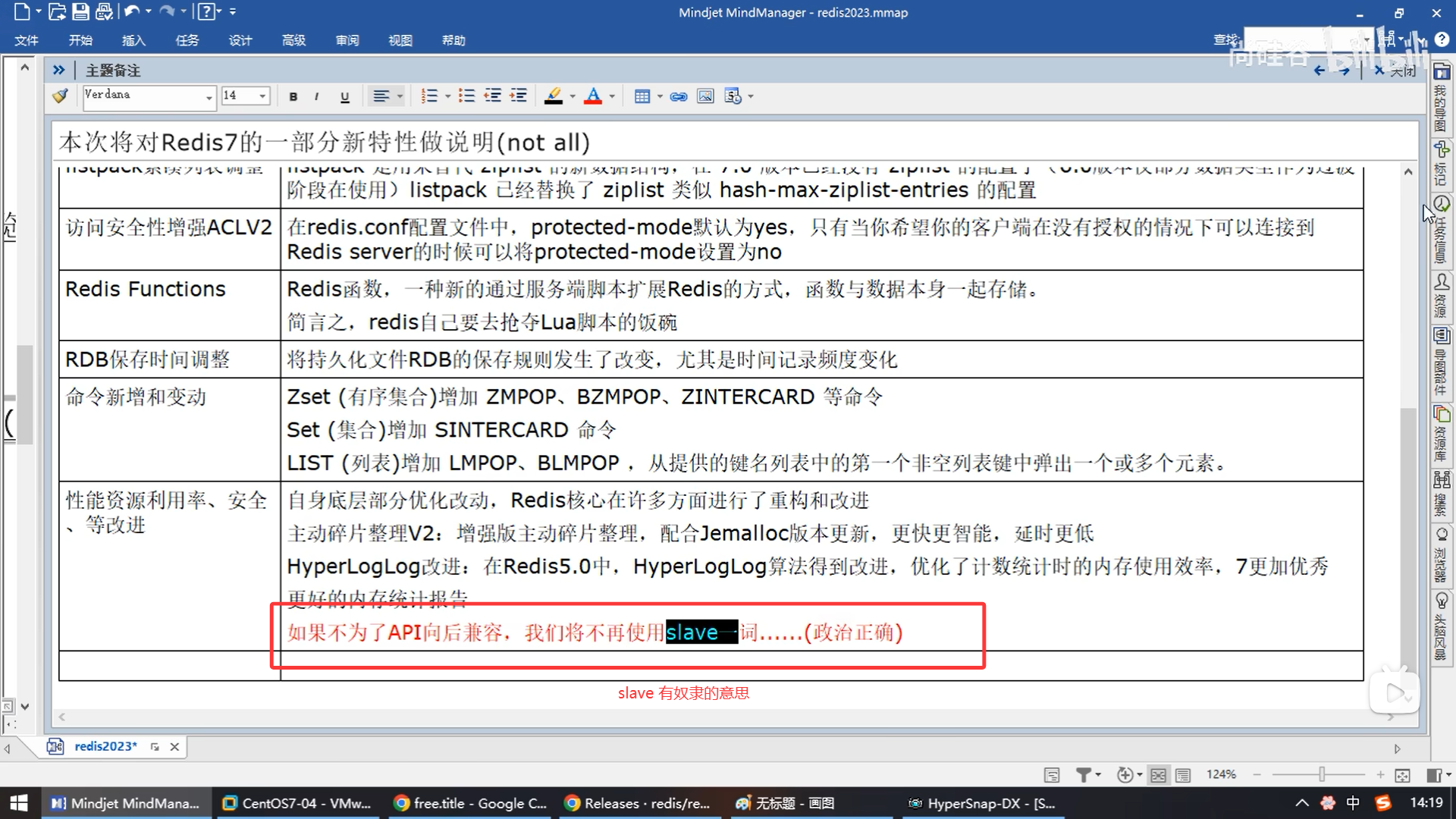Click the zoom slider handle
The image size is (1456, 819).
[x=1322, y=774]
